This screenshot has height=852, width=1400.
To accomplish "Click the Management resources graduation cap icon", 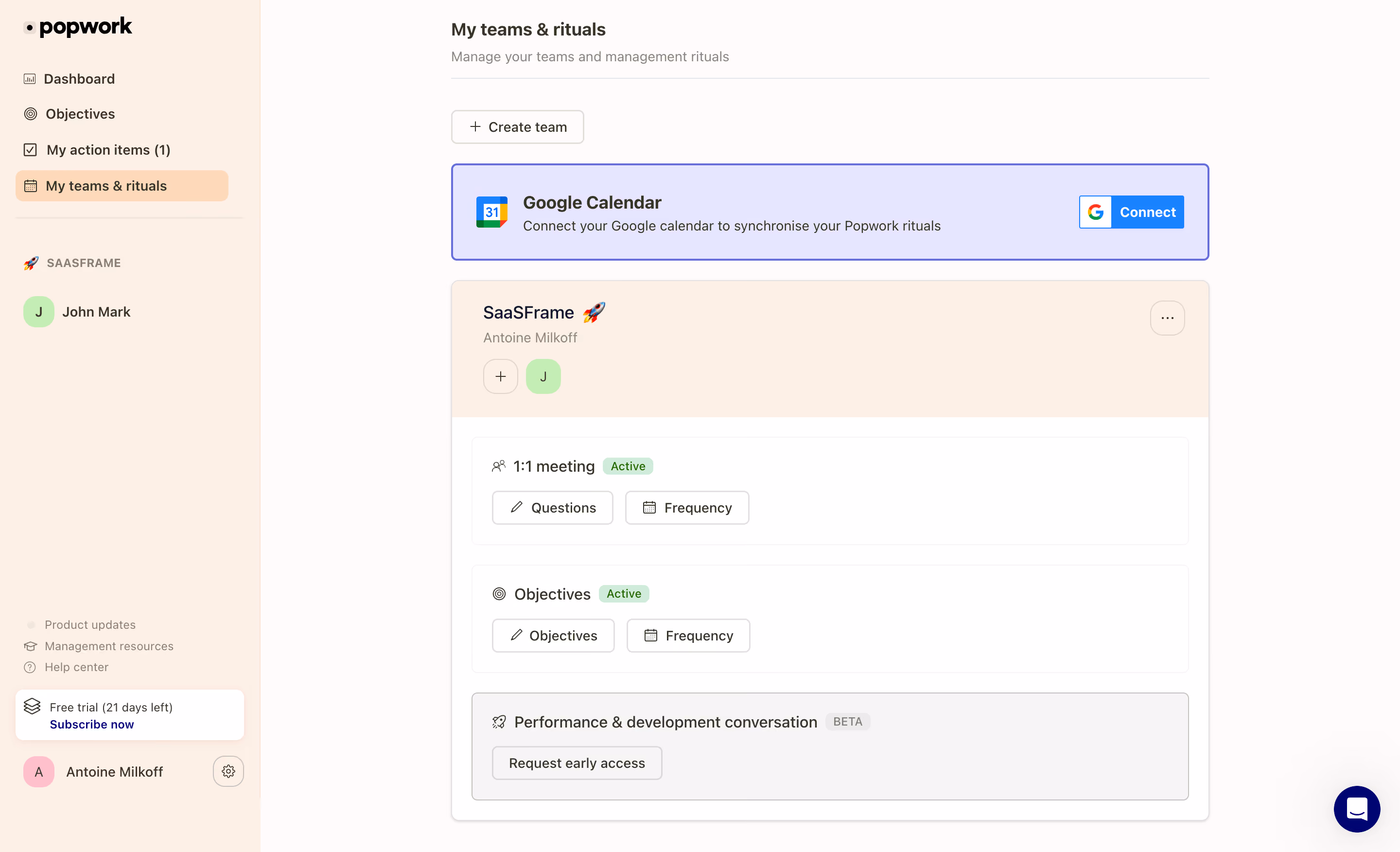I will pyautogui.click(x=31, y=646).
